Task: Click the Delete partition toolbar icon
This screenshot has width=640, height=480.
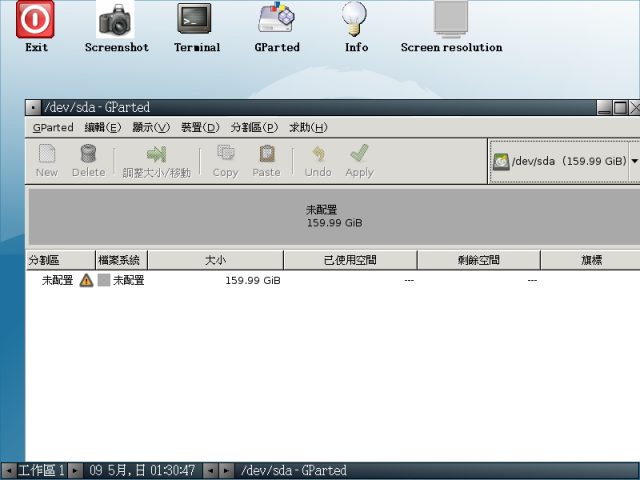Action: click(x=89, y=161)
